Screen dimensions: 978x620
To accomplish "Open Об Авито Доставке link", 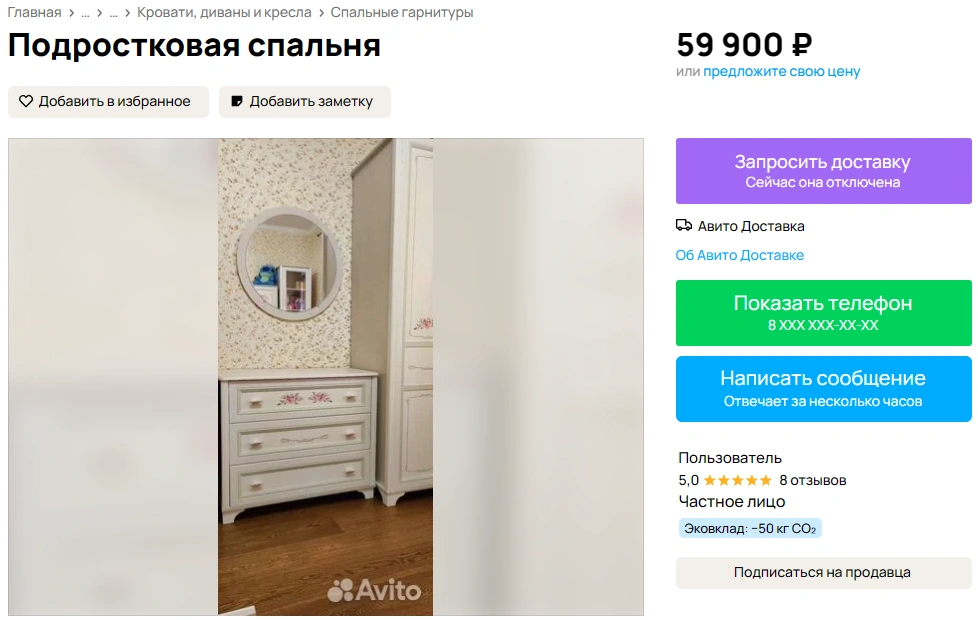I will click(x=740, y=255).
